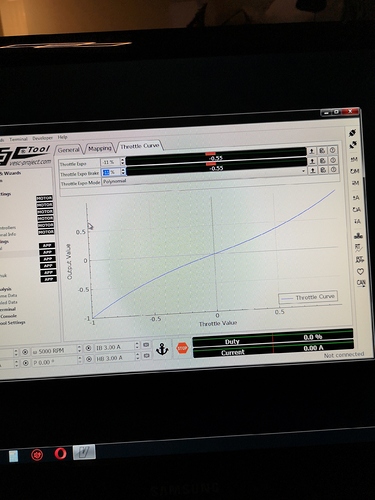Hit the red STOP icon

point(182,348)
